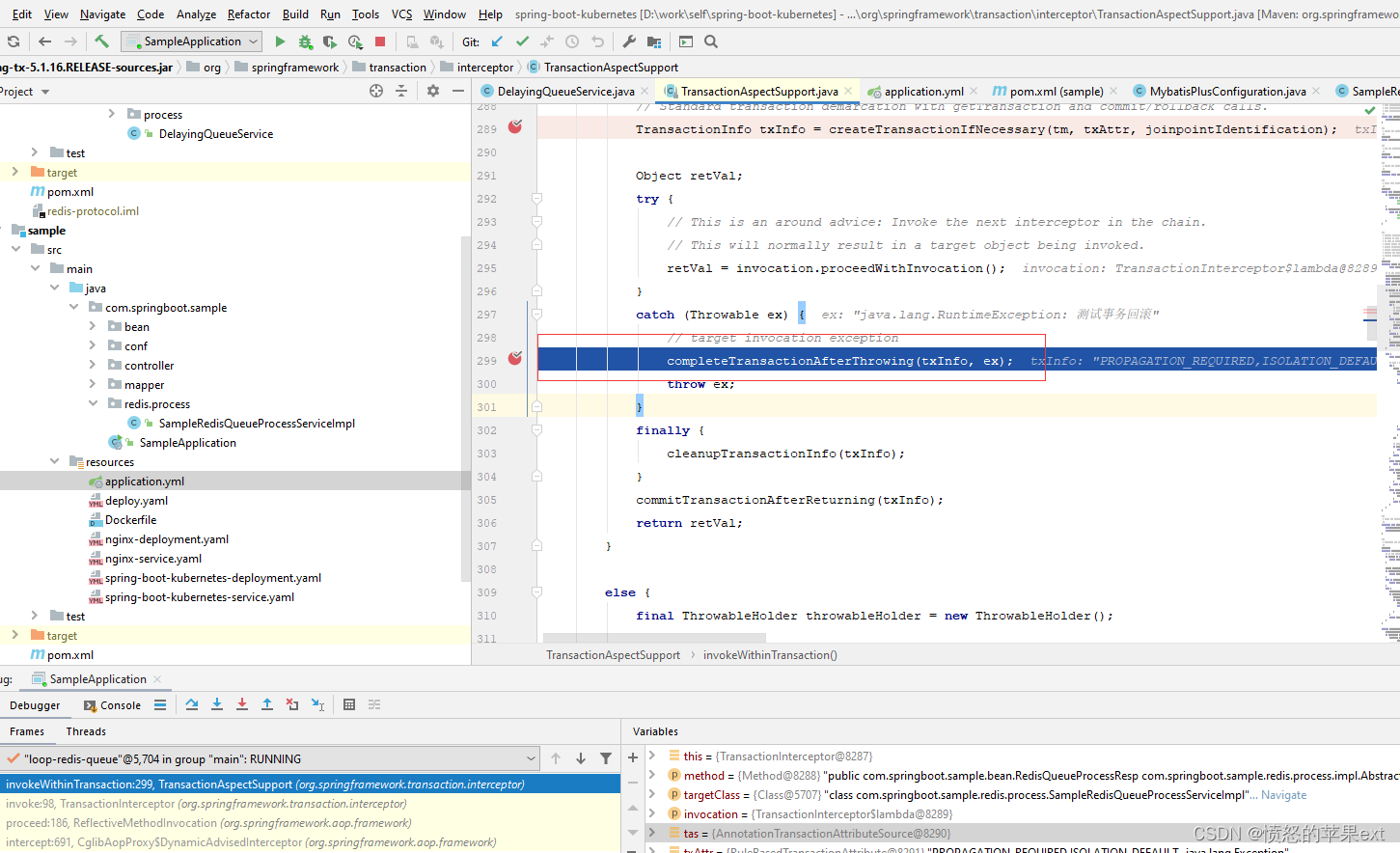Open Project Structure folder icon
Screen dimensions: 1400x853
click(x=654, y=41)
